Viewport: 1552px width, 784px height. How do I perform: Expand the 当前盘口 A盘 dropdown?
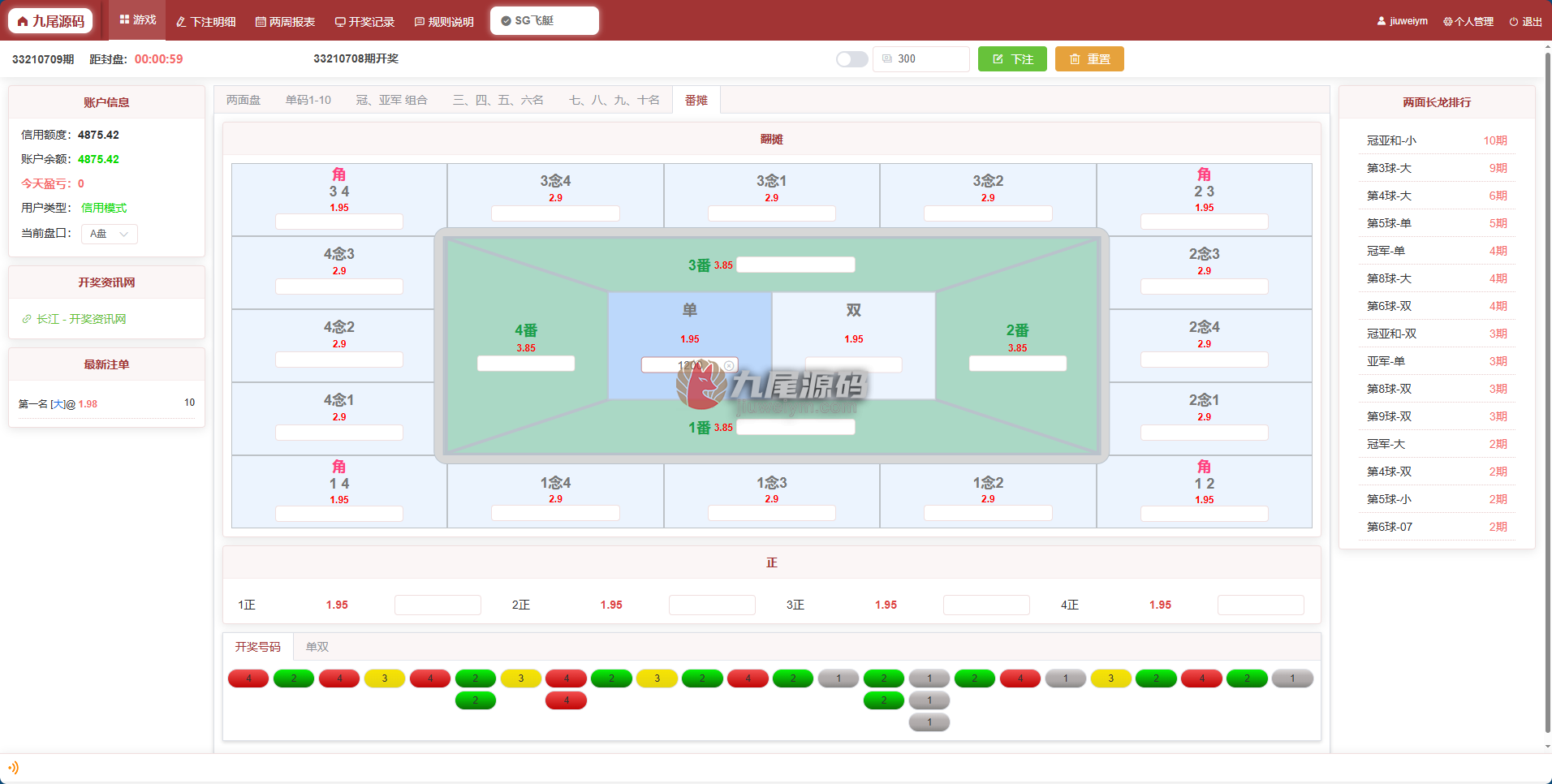pos(110,234)
